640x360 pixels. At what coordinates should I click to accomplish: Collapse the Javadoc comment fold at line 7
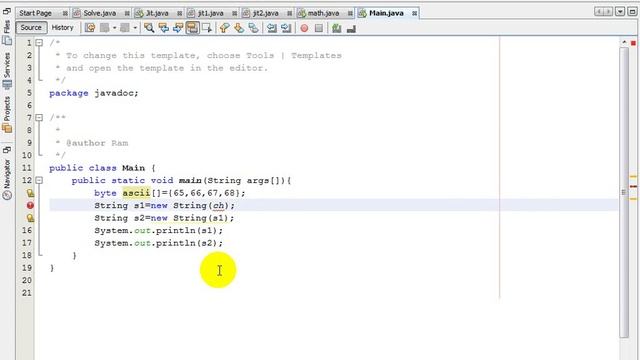[39, 118]
